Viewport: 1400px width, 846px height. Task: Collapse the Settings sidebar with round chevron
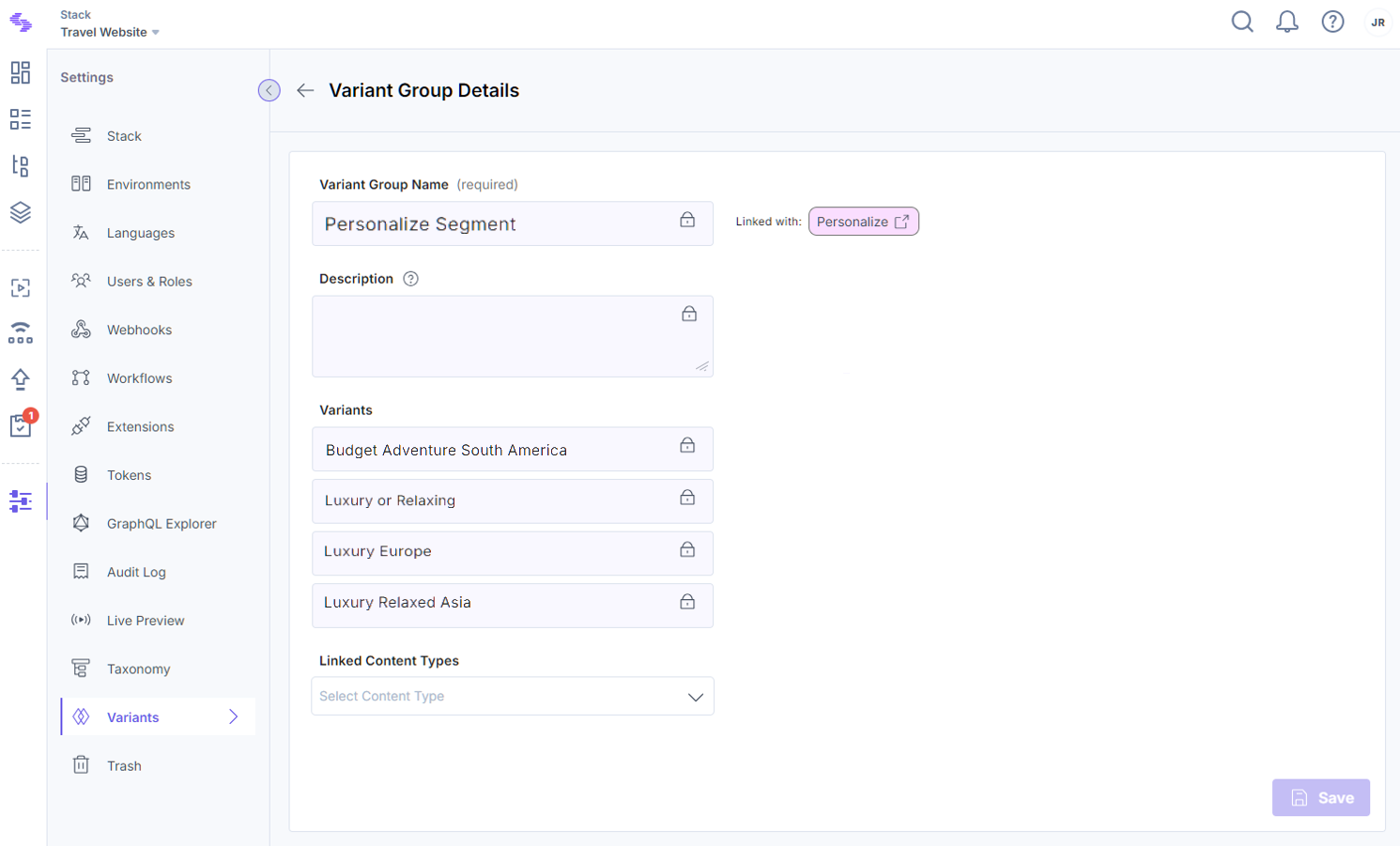coord(269,90)
